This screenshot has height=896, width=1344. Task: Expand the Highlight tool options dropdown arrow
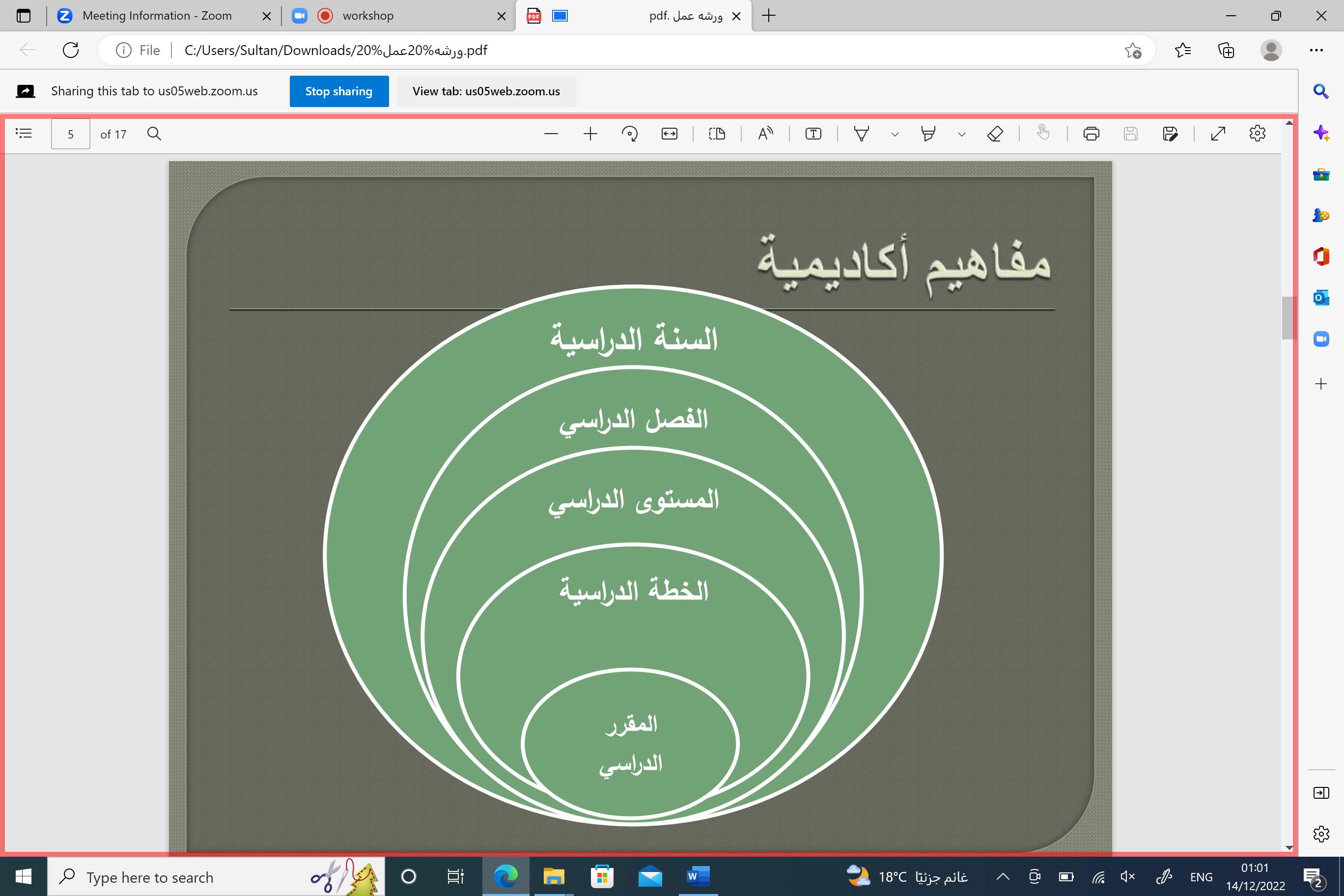[962, 135]
